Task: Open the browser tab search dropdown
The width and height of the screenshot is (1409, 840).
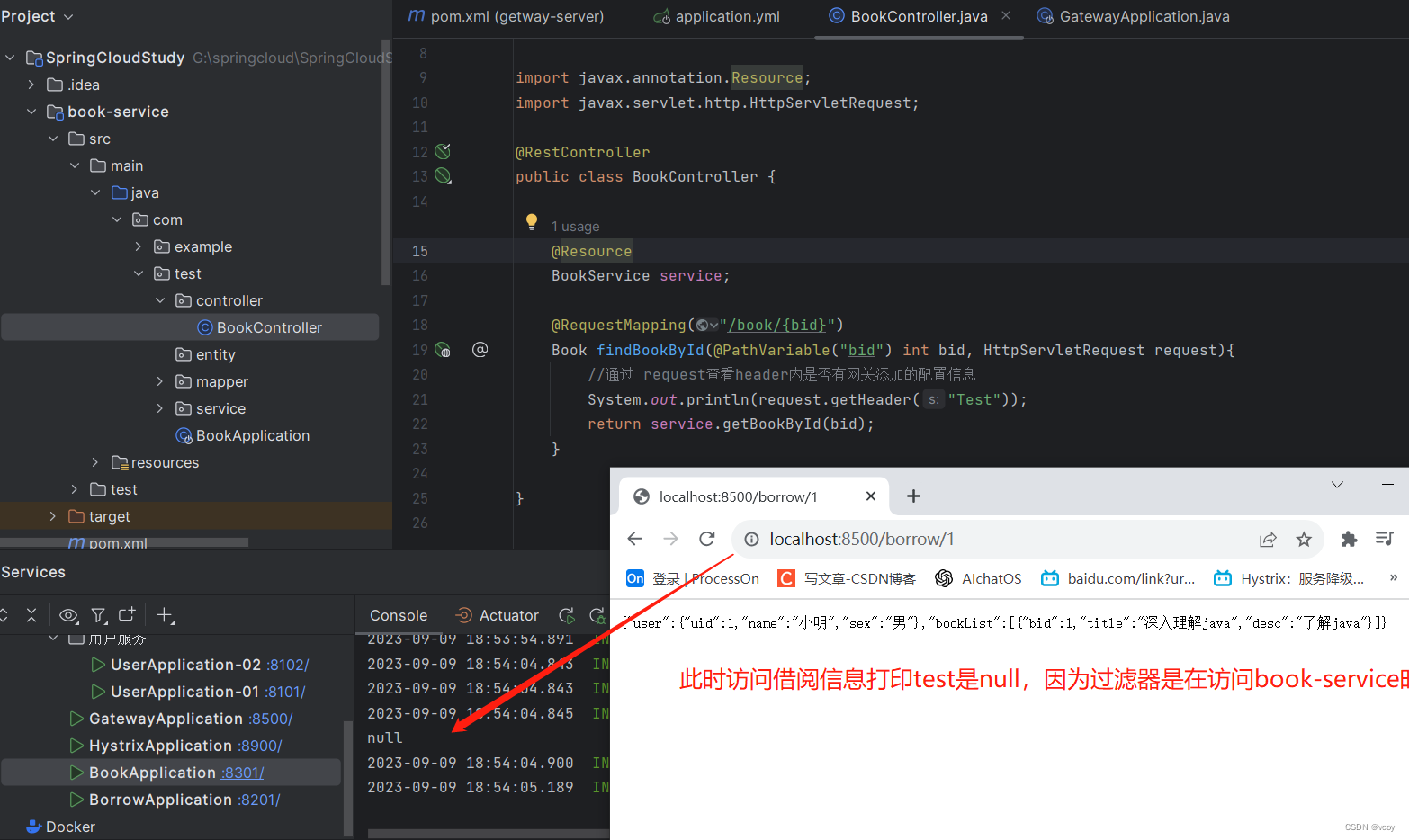Action: pos(1338,485)
